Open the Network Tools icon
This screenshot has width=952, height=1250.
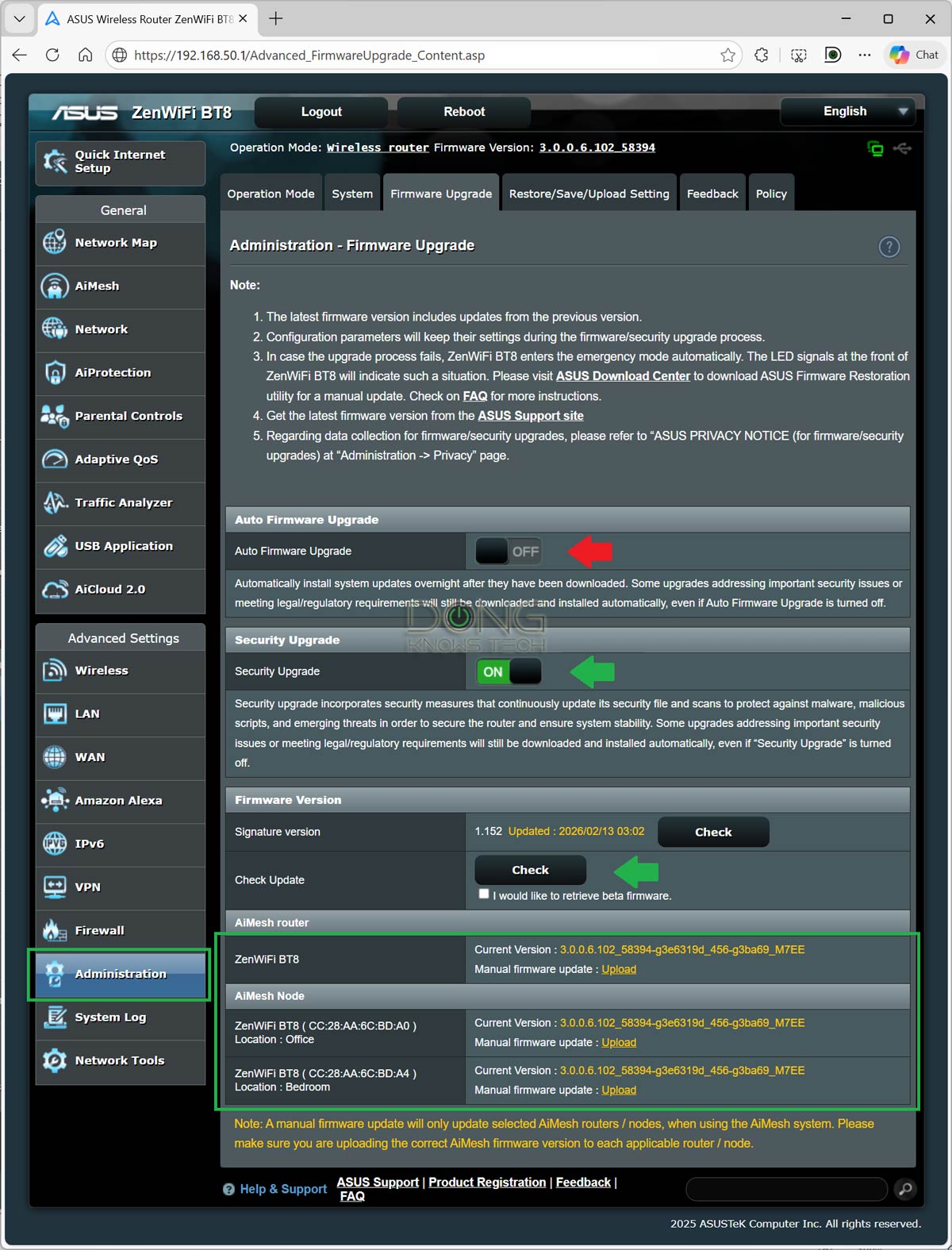[x=55, y=1060]
